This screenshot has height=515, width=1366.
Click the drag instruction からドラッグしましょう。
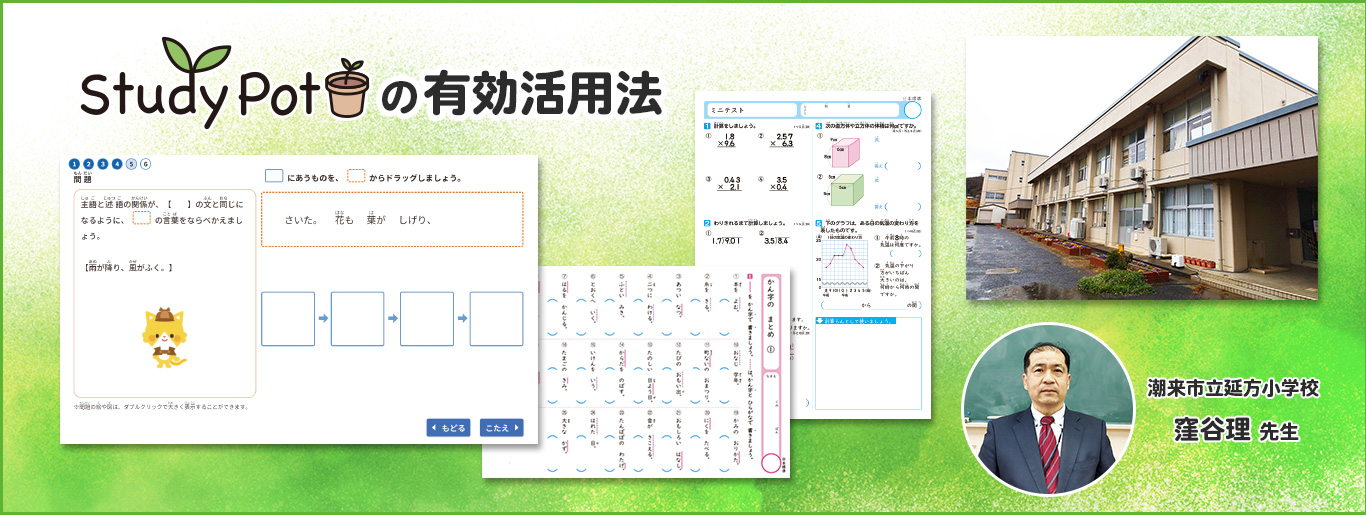(414, 178)
